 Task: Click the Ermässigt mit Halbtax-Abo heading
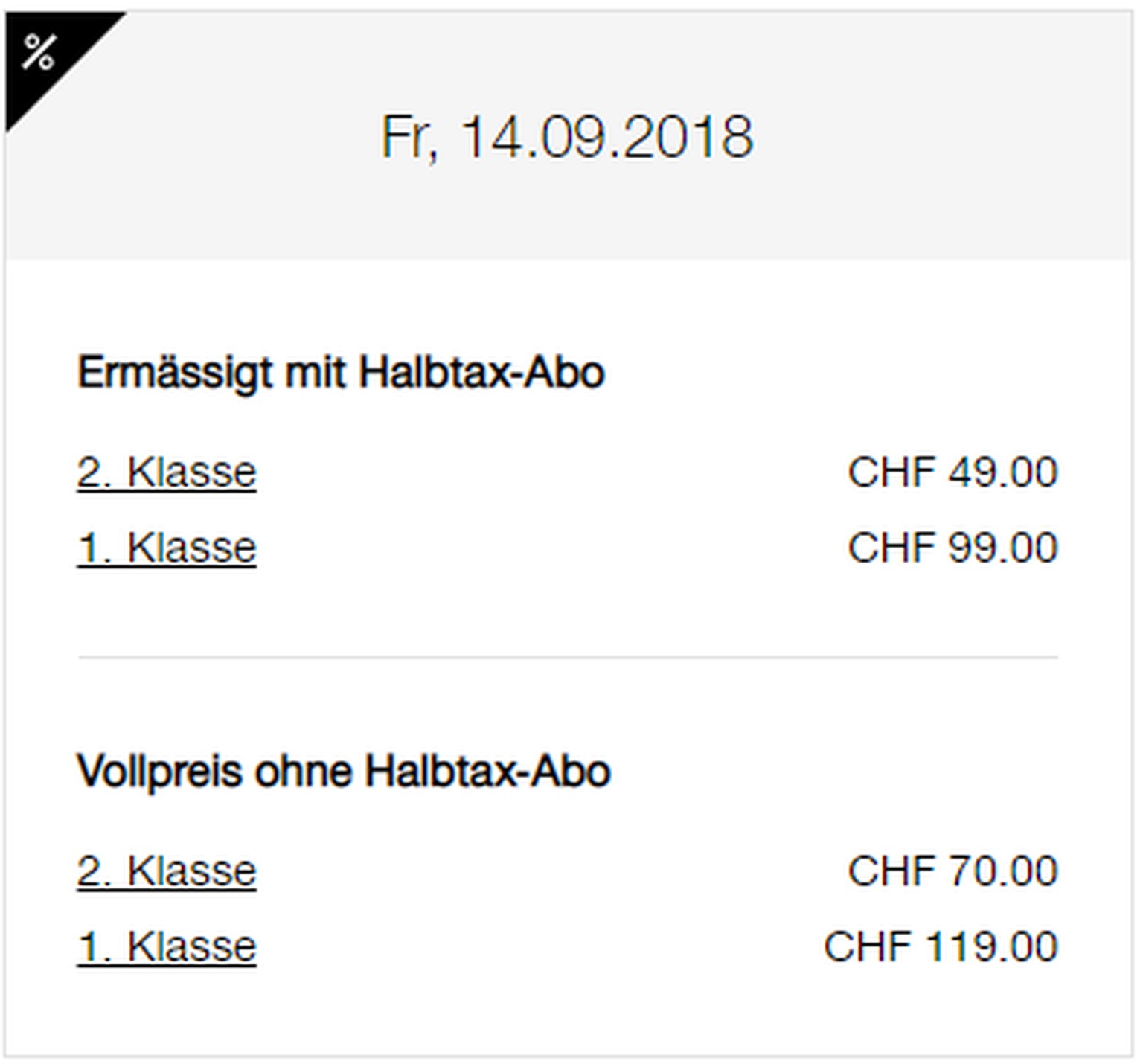click(341, 373)
